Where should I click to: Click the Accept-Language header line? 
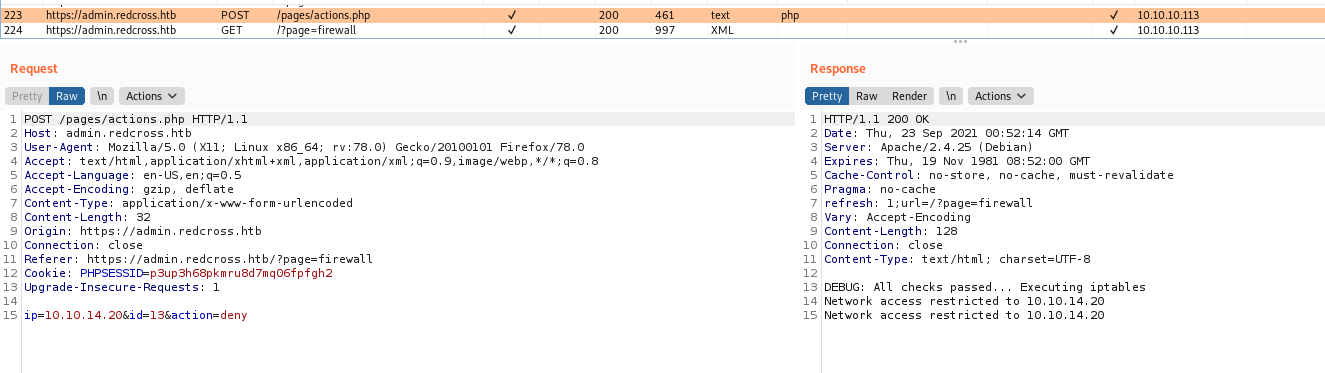click(133, 175)
